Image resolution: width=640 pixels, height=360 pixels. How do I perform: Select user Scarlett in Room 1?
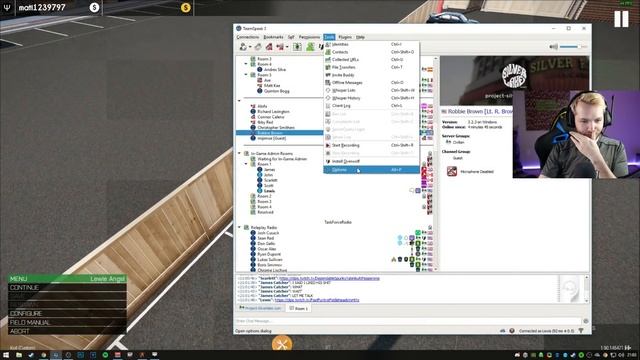[271, 180]
